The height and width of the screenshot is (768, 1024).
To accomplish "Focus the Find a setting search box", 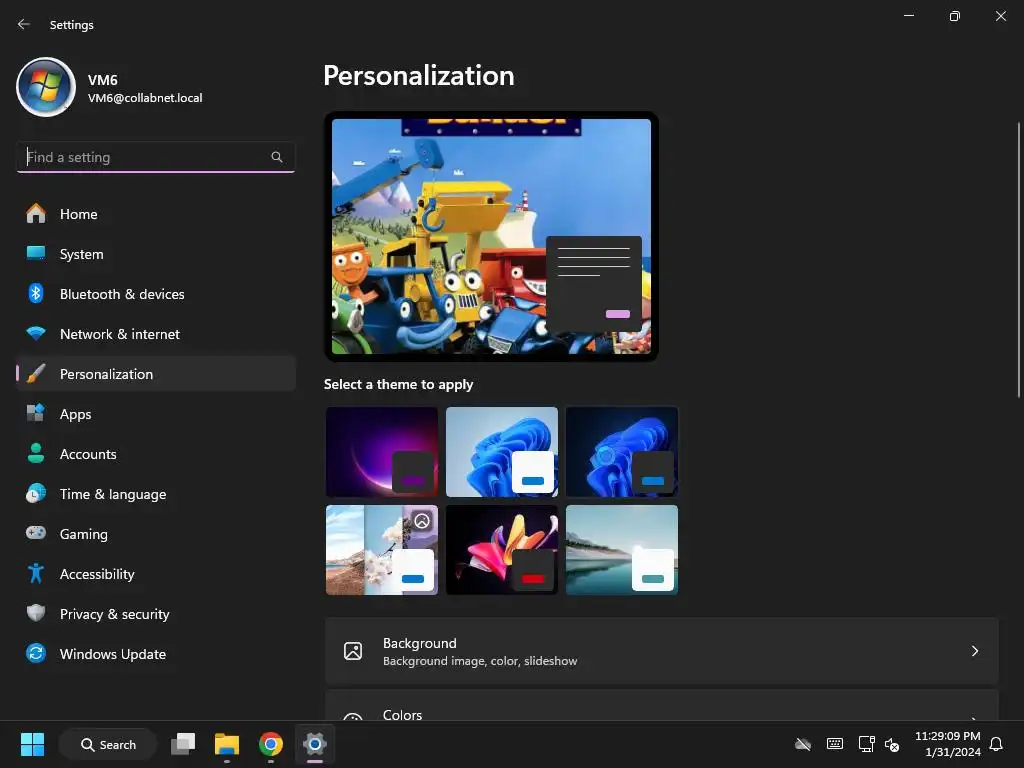I will coord(155,157).
